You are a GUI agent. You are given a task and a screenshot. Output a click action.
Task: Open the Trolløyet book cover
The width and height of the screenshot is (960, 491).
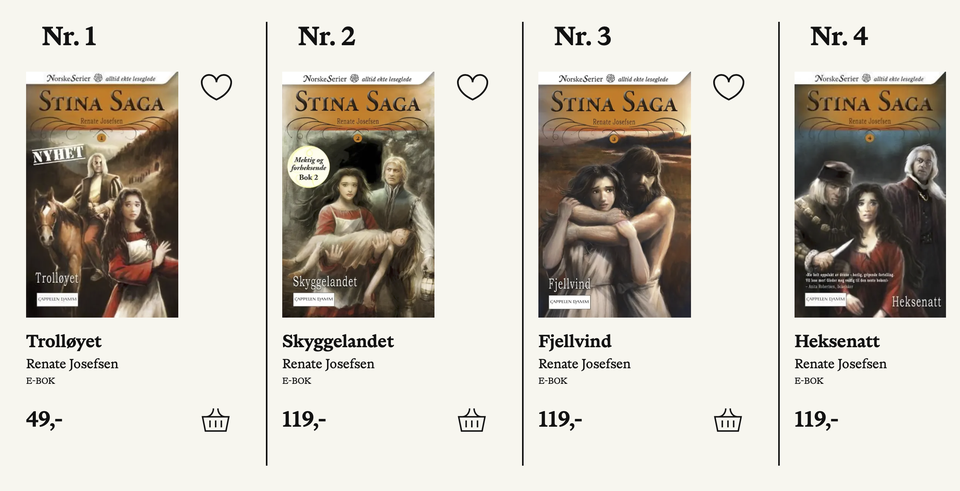(x=102, y=195)
